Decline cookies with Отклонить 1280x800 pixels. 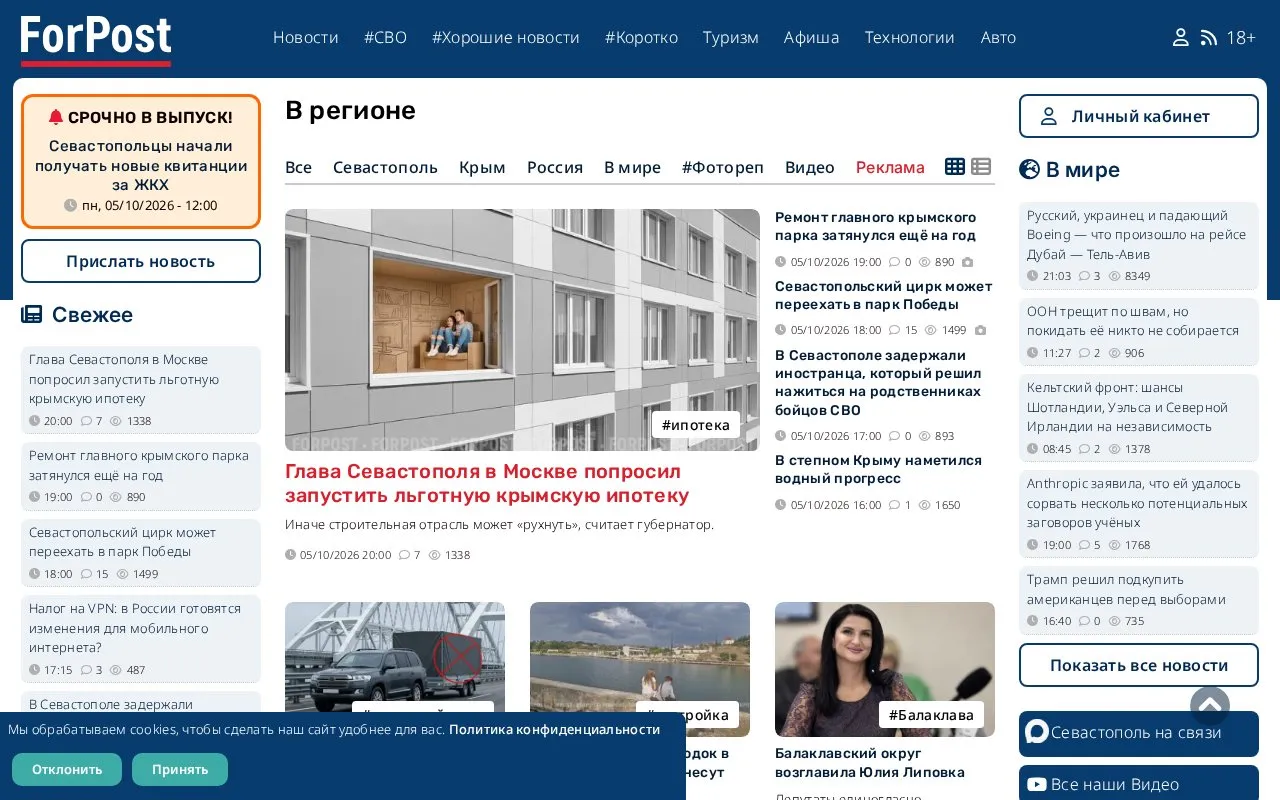pyautogui.click(x=67, y=769)
